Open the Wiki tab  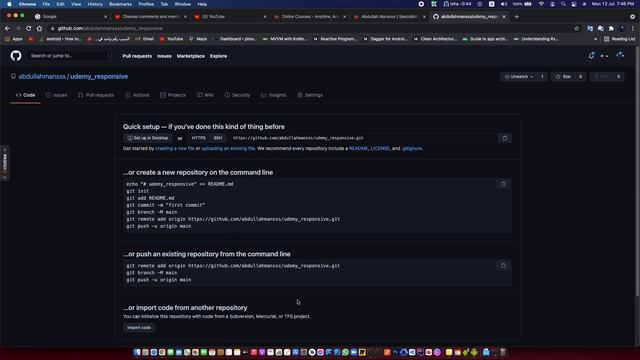tap(205, 95)
